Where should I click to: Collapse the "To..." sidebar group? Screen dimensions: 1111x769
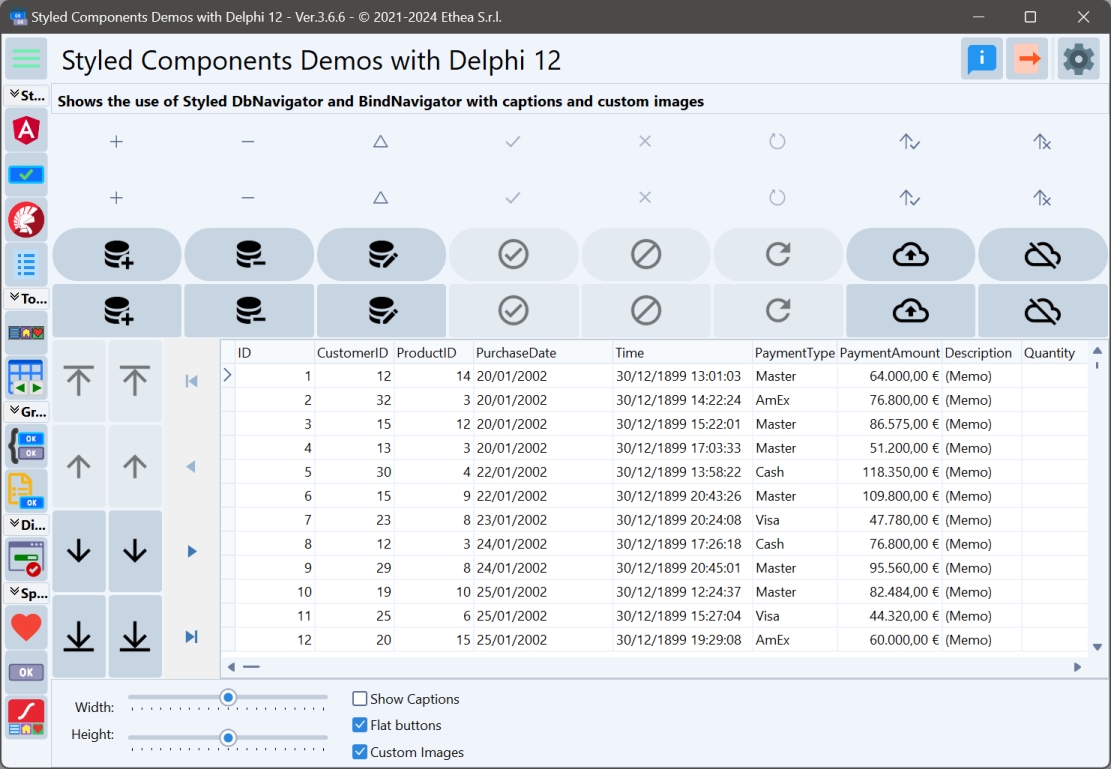click(x=26, y=299)
